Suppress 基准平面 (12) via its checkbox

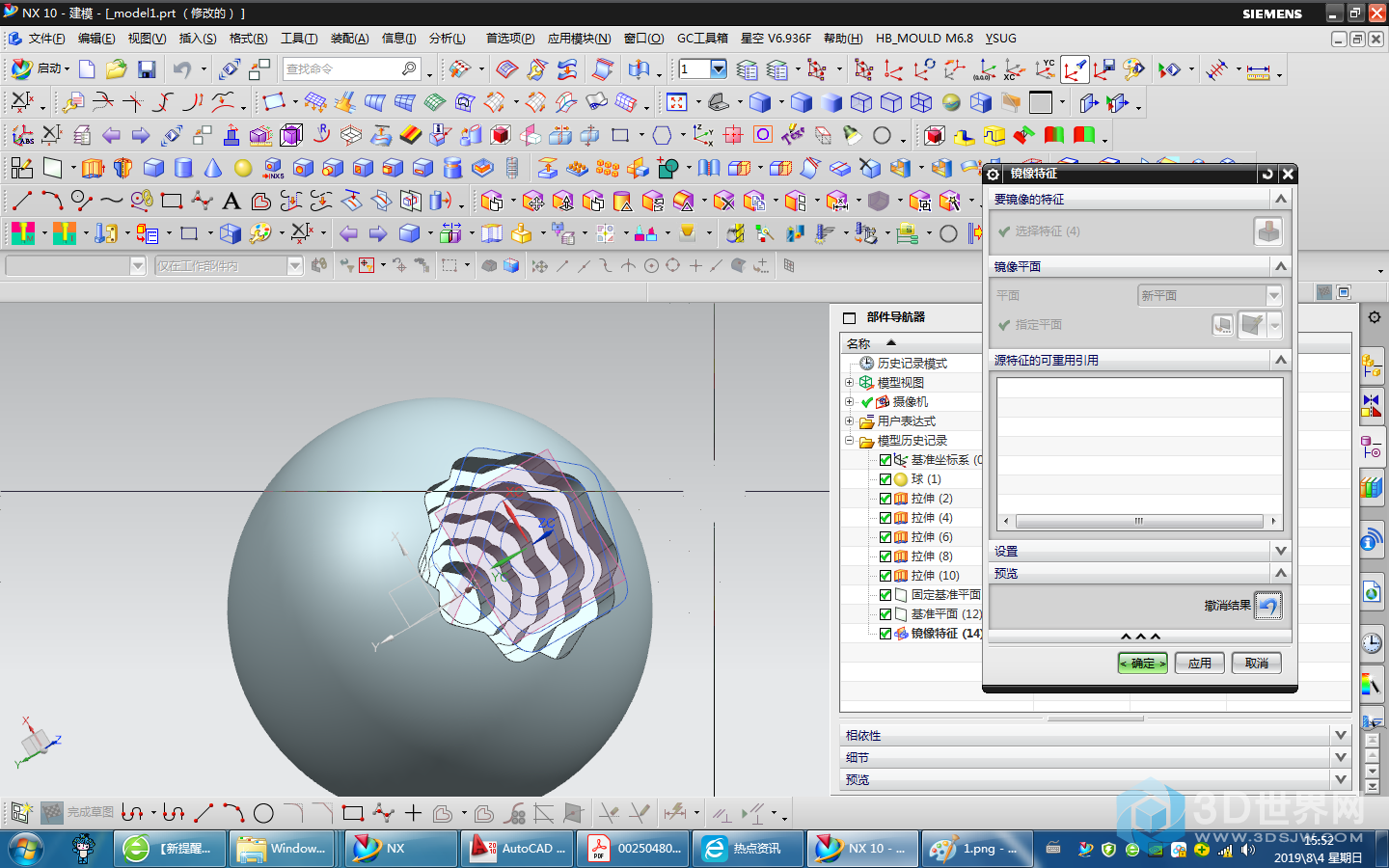[x=885, y=614]
